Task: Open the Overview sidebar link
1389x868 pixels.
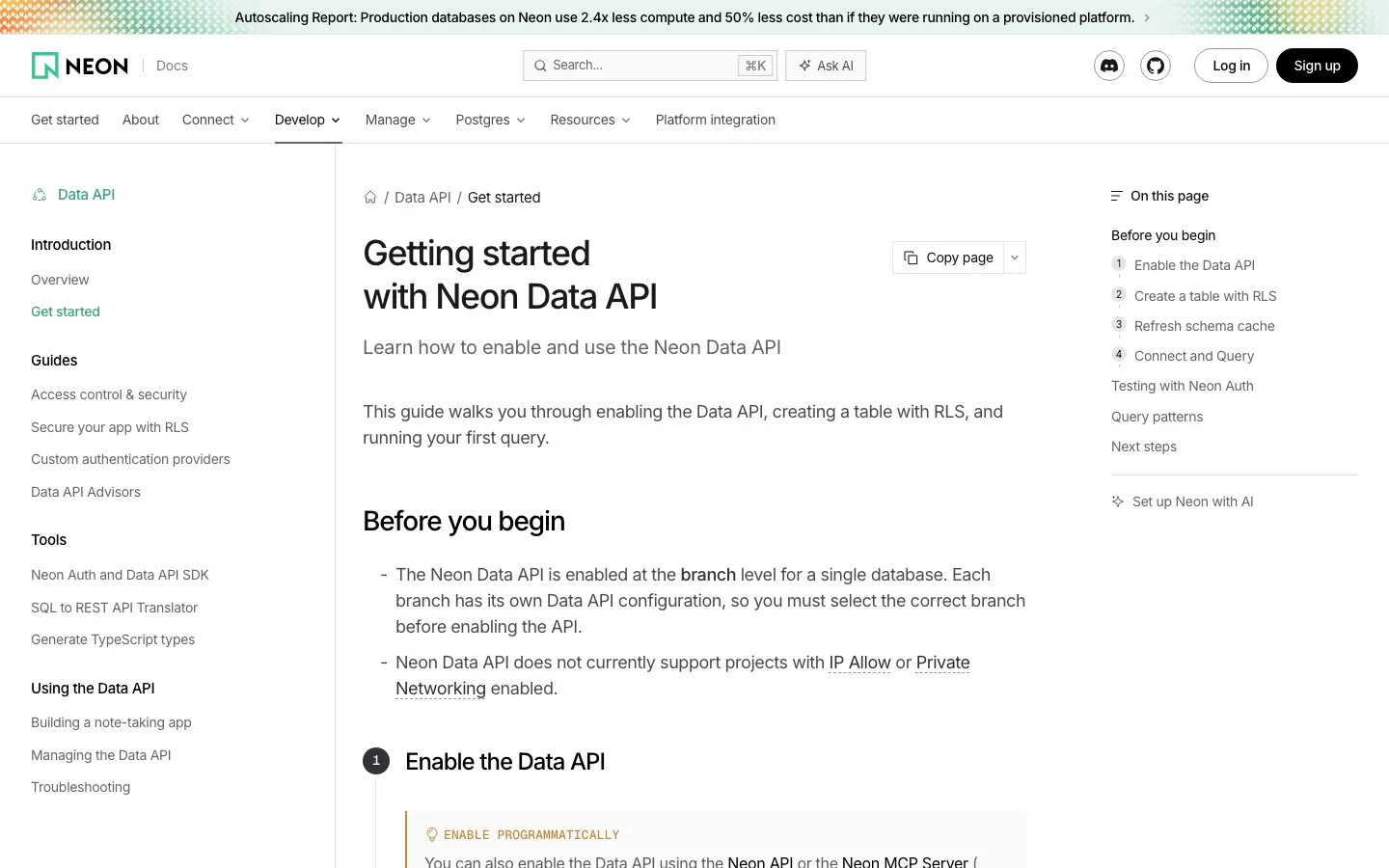Action: pyautogui.click(x=60, y=280)
